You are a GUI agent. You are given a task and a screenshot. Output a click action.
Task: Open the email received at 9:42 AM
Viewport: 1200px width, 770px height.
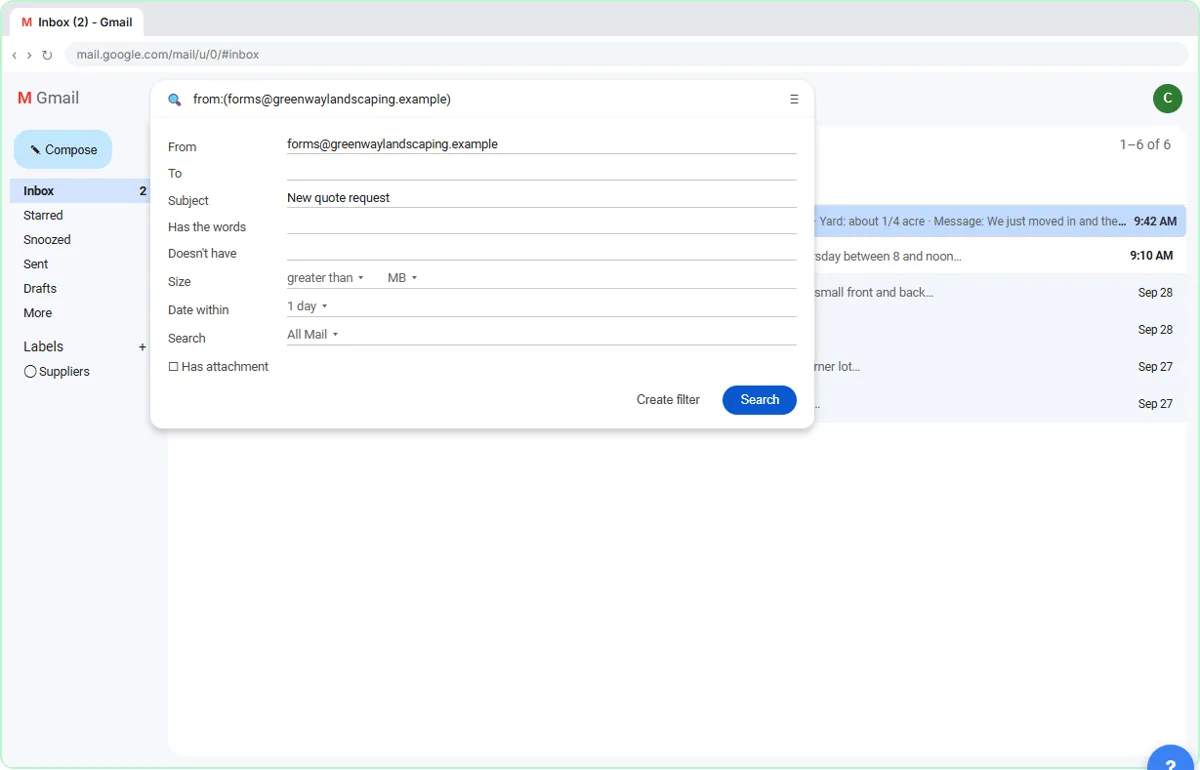point(1000,222)
